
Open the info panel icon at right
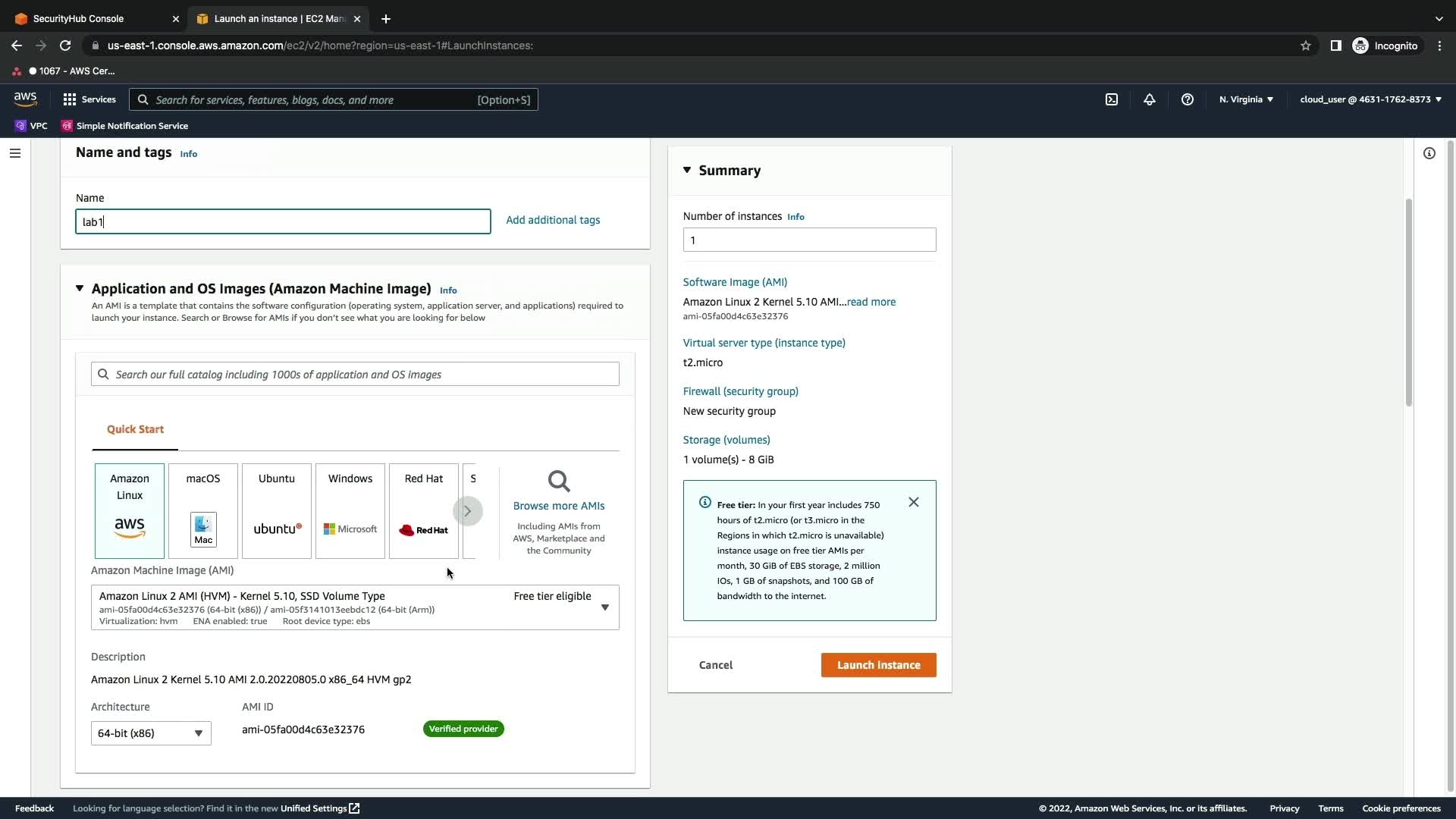click(1429, 153)
